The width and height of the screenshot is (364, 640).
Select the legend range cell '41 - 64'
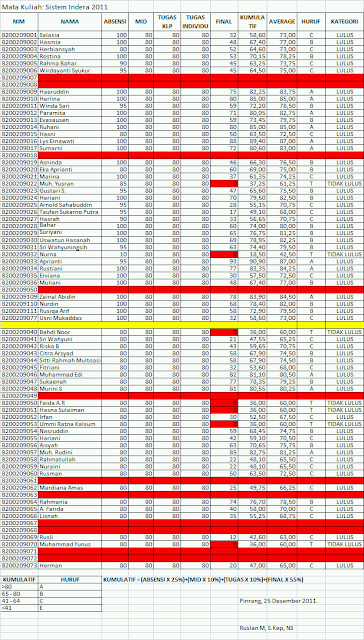tap(19, 601)
